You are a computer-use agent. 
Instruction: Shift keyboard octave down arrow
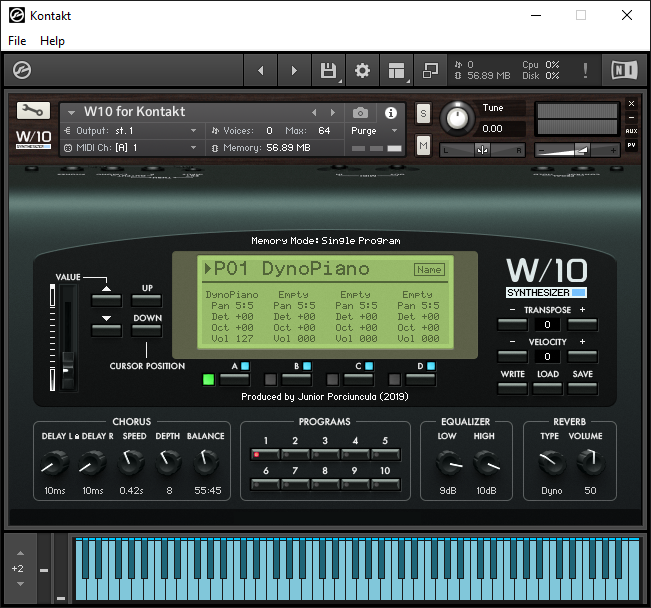coord(20,584)
